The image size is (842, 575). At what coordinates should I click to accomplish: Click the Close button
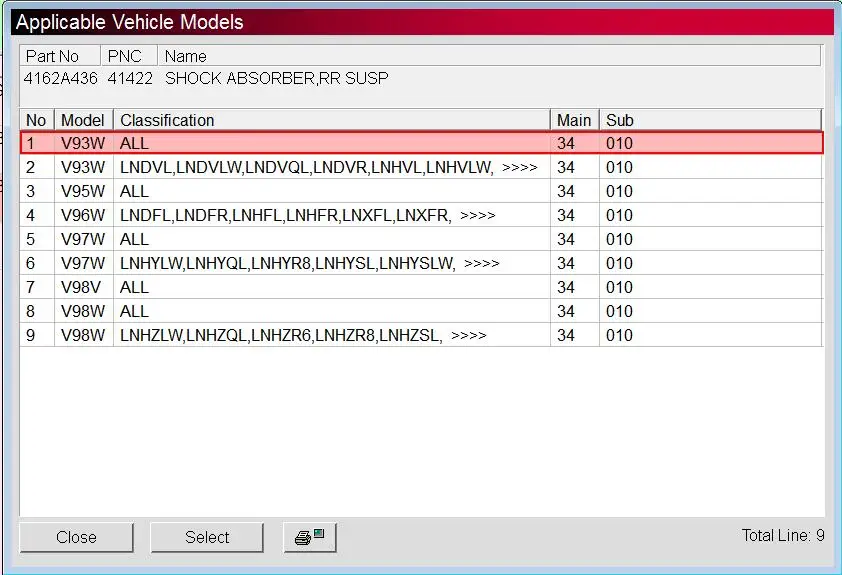point(76,537)
